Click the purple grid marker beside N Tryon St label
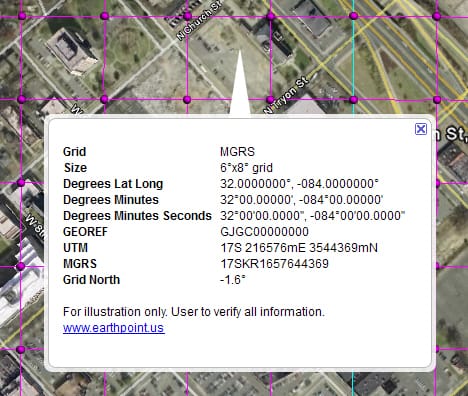This screenshot has height=396, width=468. tap(270, 99)
